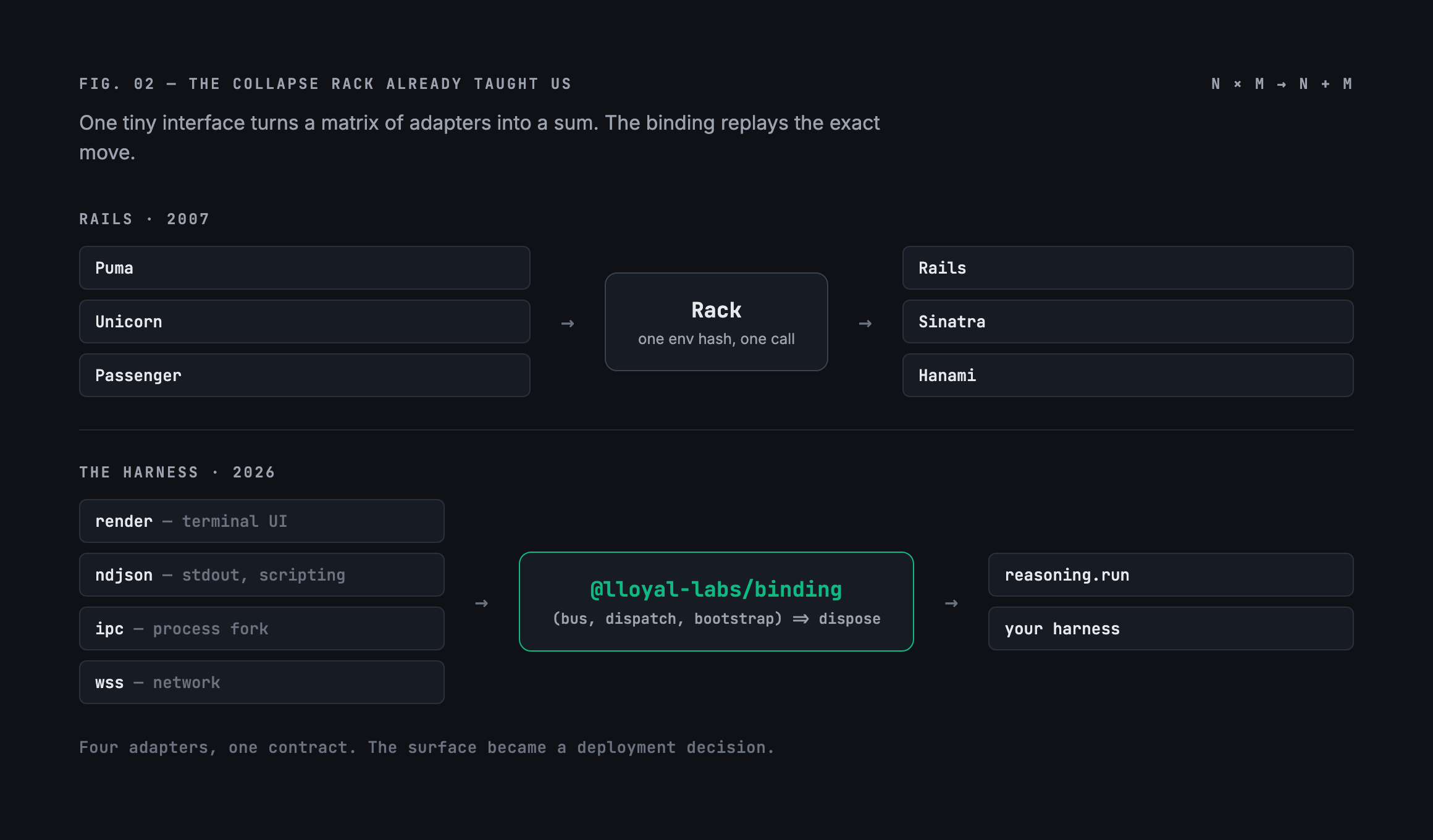
Task: Select the "reasoning.run" card
Action: point(1171,575)
